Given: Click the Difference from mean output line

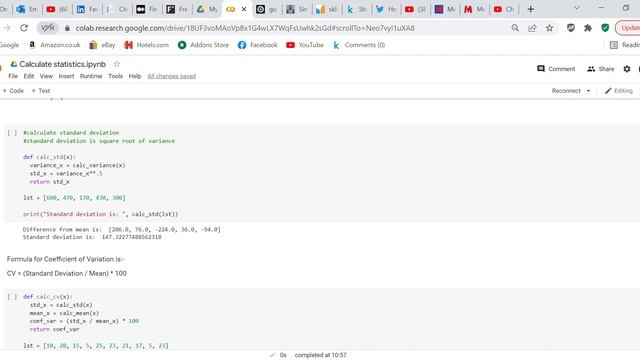Looking at the screenshot, I should pyautogui.click(x=122, y=229).
